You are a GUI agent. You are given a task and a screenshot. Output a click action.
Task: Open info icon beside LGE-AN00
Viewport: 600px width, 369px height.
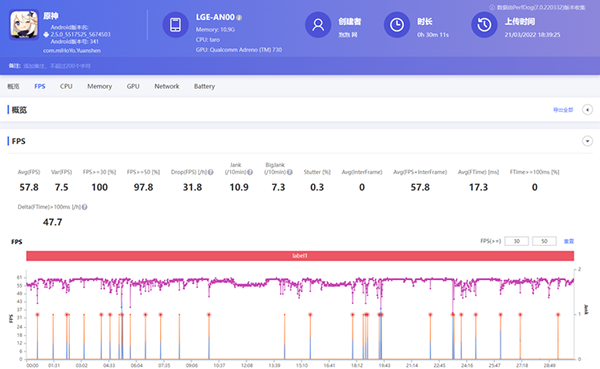(x=239, y=18)
